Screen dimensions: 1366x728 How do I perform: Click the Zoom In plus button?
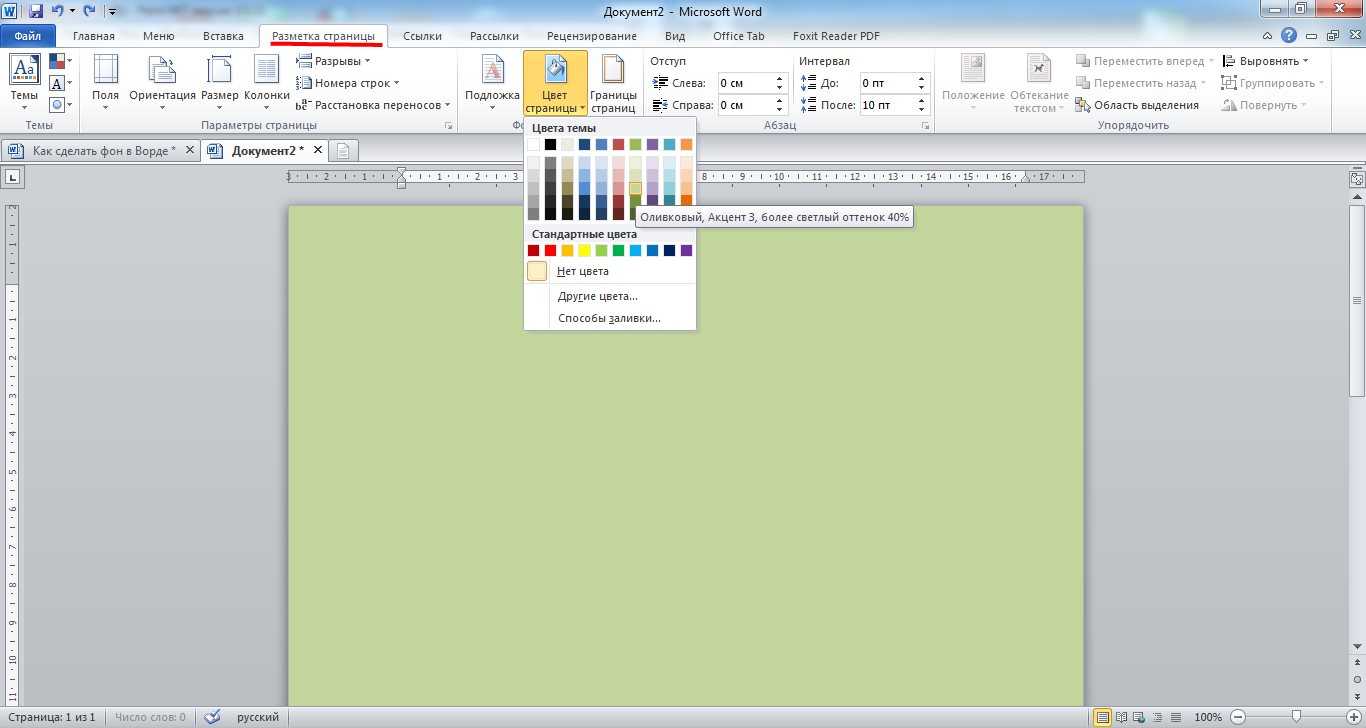(x=1354, y=717)
